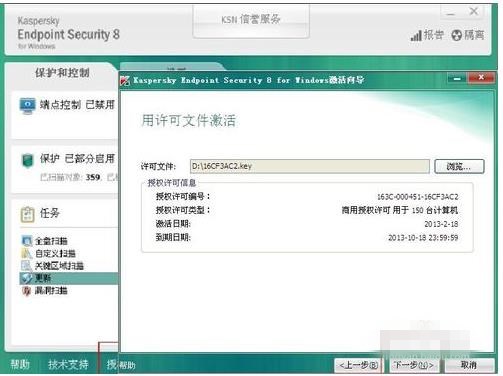Click the endpoint control monitor icon
503x376 pixels.
(x=27, y=105)
